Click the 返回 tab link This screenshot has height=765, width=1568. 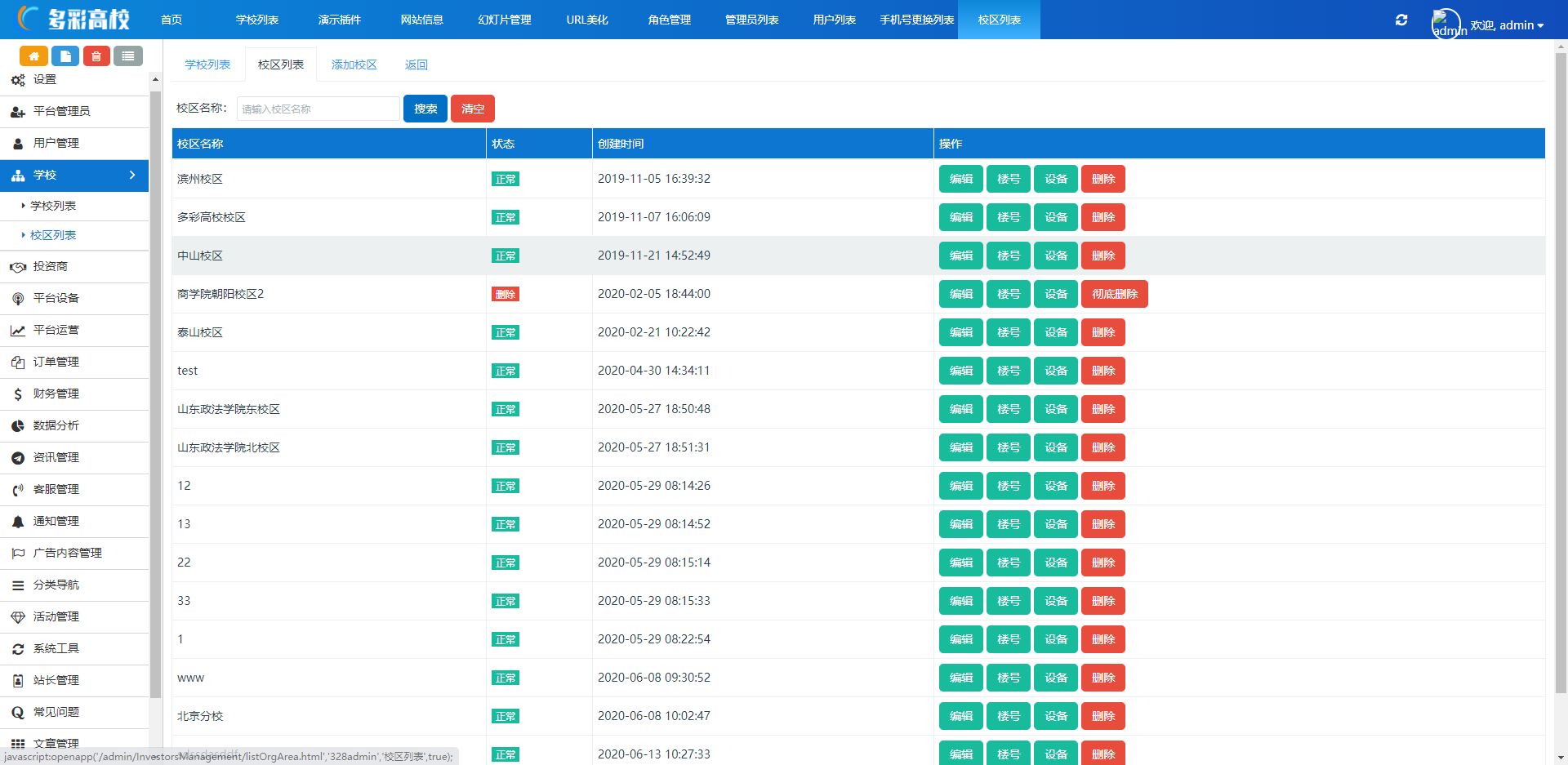[x=416, y=64]
